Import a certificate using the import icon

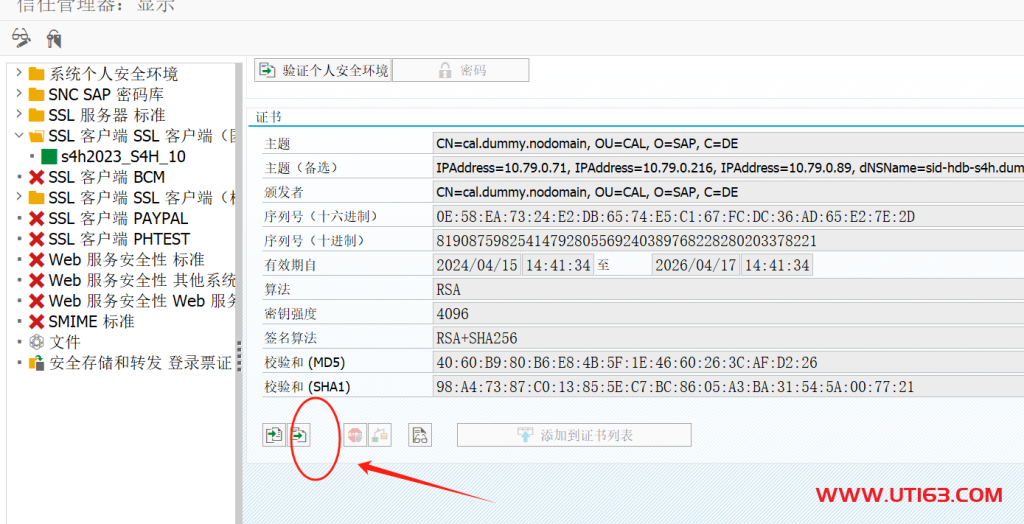coord(274,434)
